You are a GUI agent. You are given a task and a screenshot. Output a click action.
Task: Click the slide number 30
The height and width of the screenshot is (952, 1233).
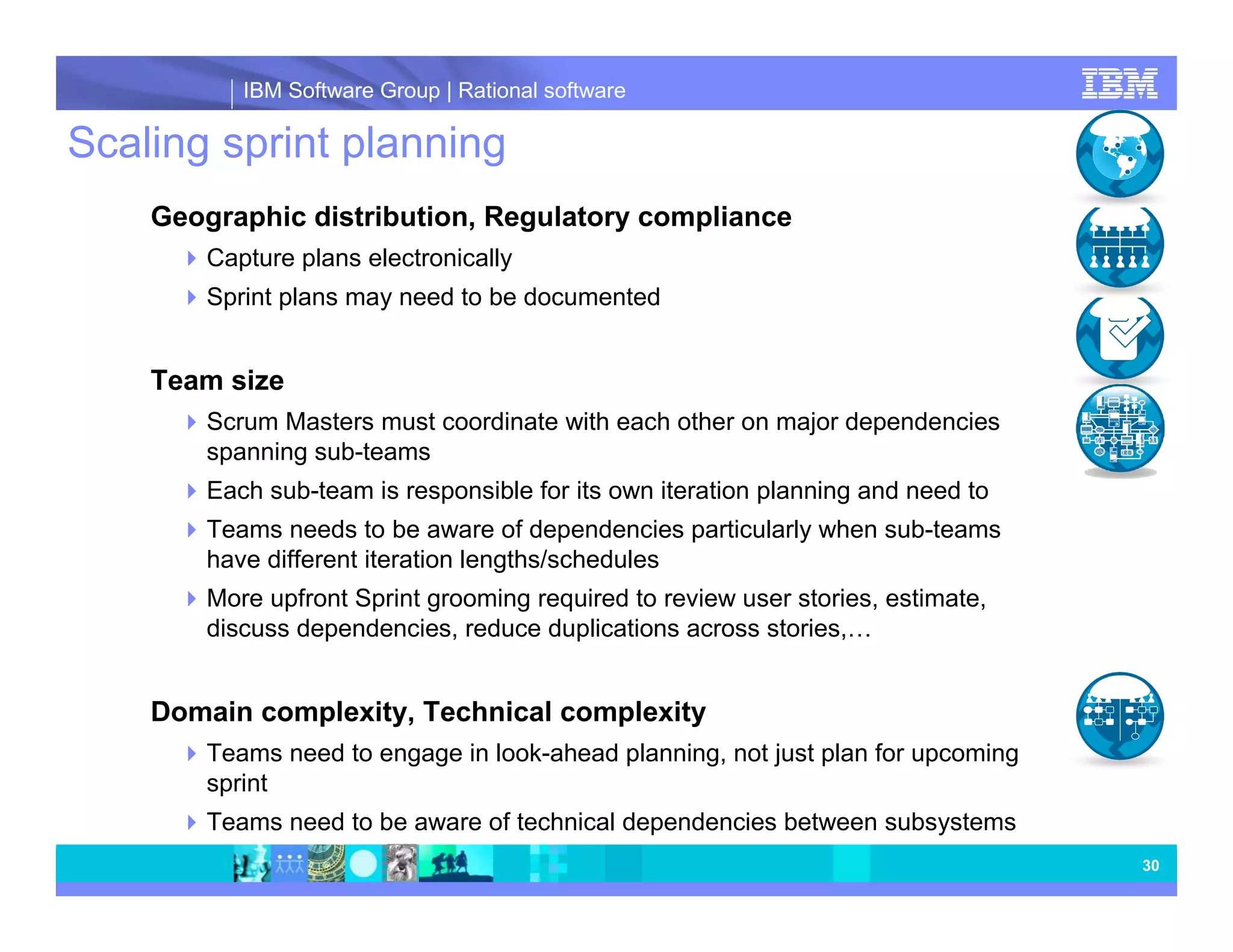(x=1151, y=865)
